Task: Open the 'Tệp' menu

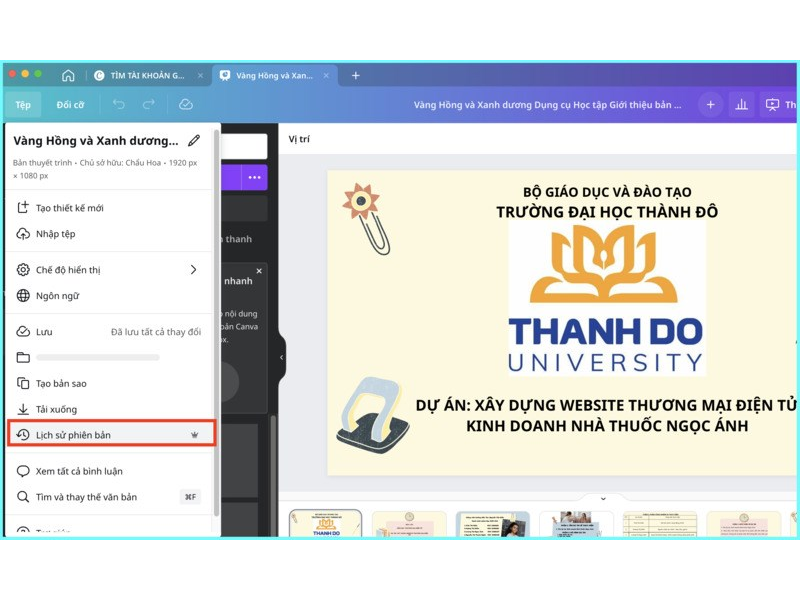Action: click(x=23, y=104)
